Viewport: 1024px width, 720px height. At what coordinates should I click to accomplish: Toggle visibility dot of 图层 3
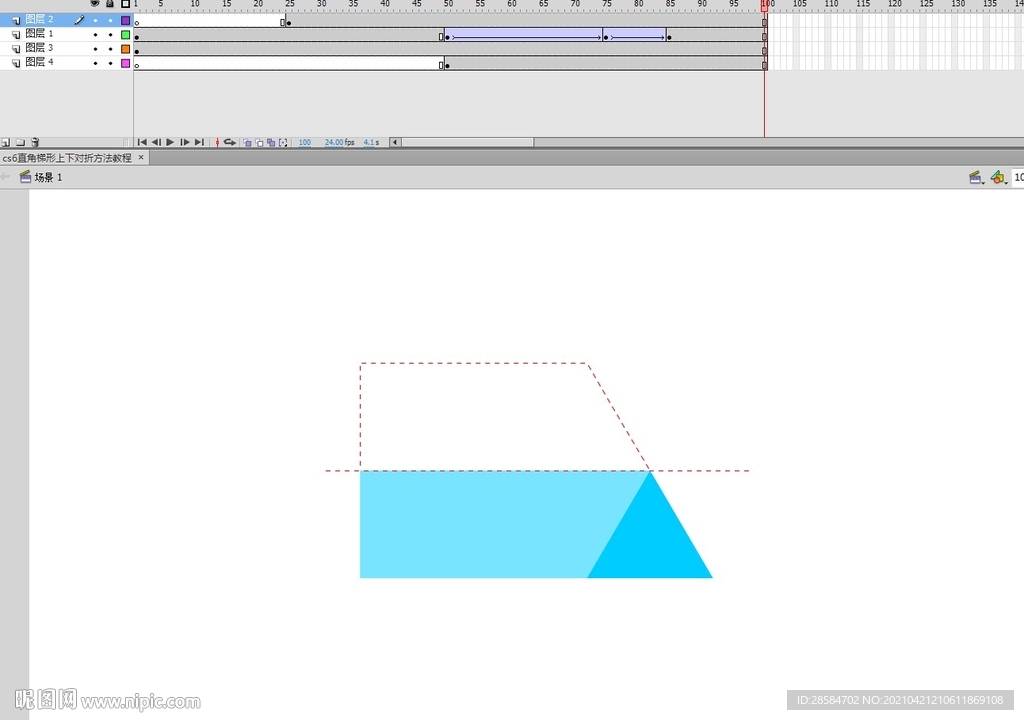pos(95,49)
